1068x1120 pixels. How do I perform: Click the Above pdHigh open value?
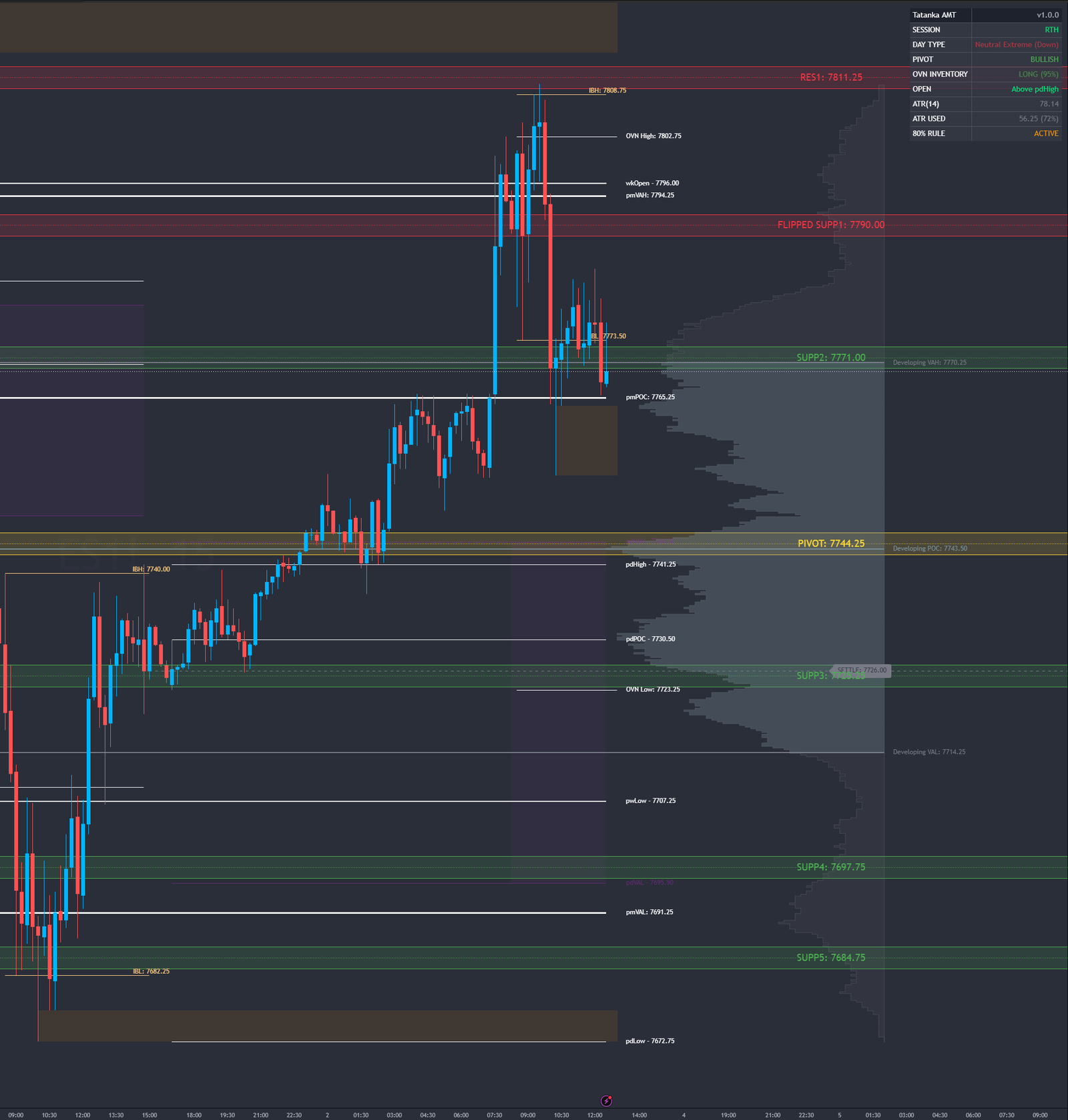tap(1035, 89)
